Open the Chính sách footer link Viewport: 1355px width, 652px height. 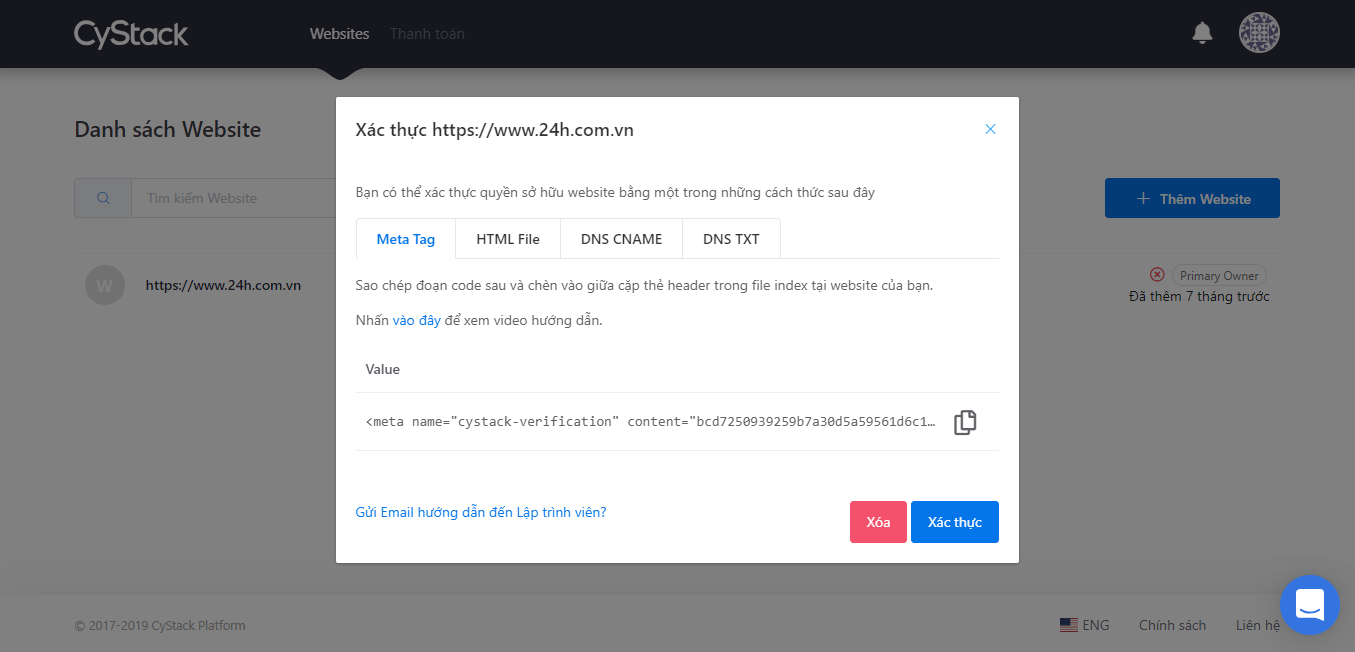pyautogui.click(x=1172, y=625)
